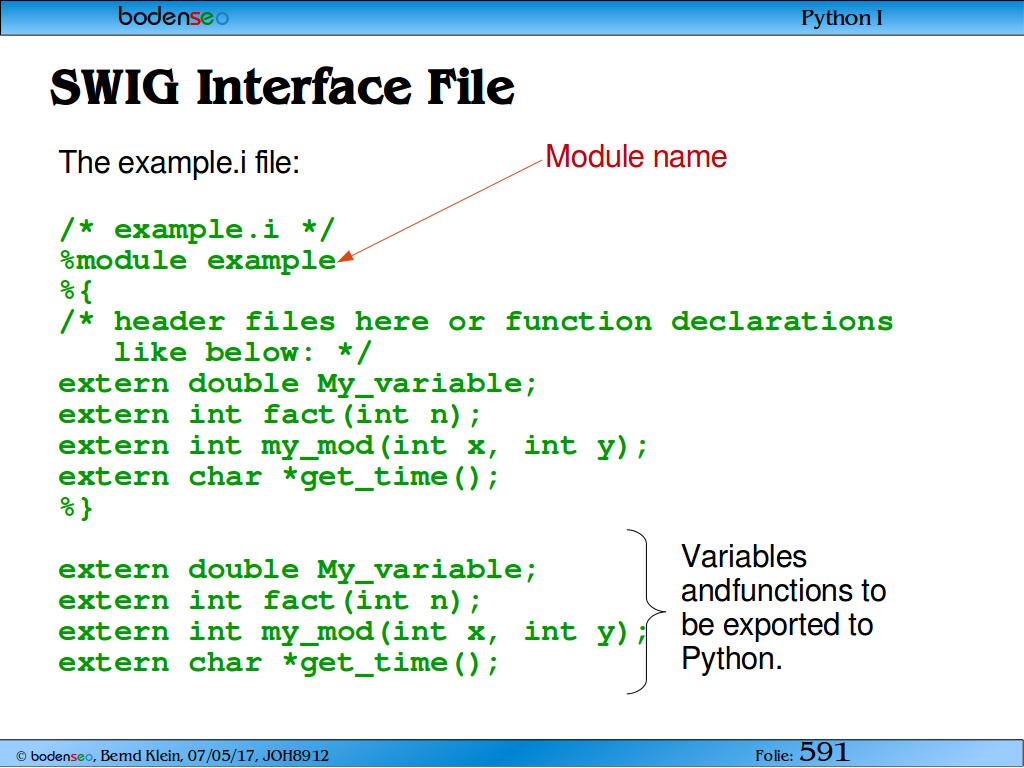Click the red 'Module name' label
Screen dimensions: 1024x768
(636, 157)
